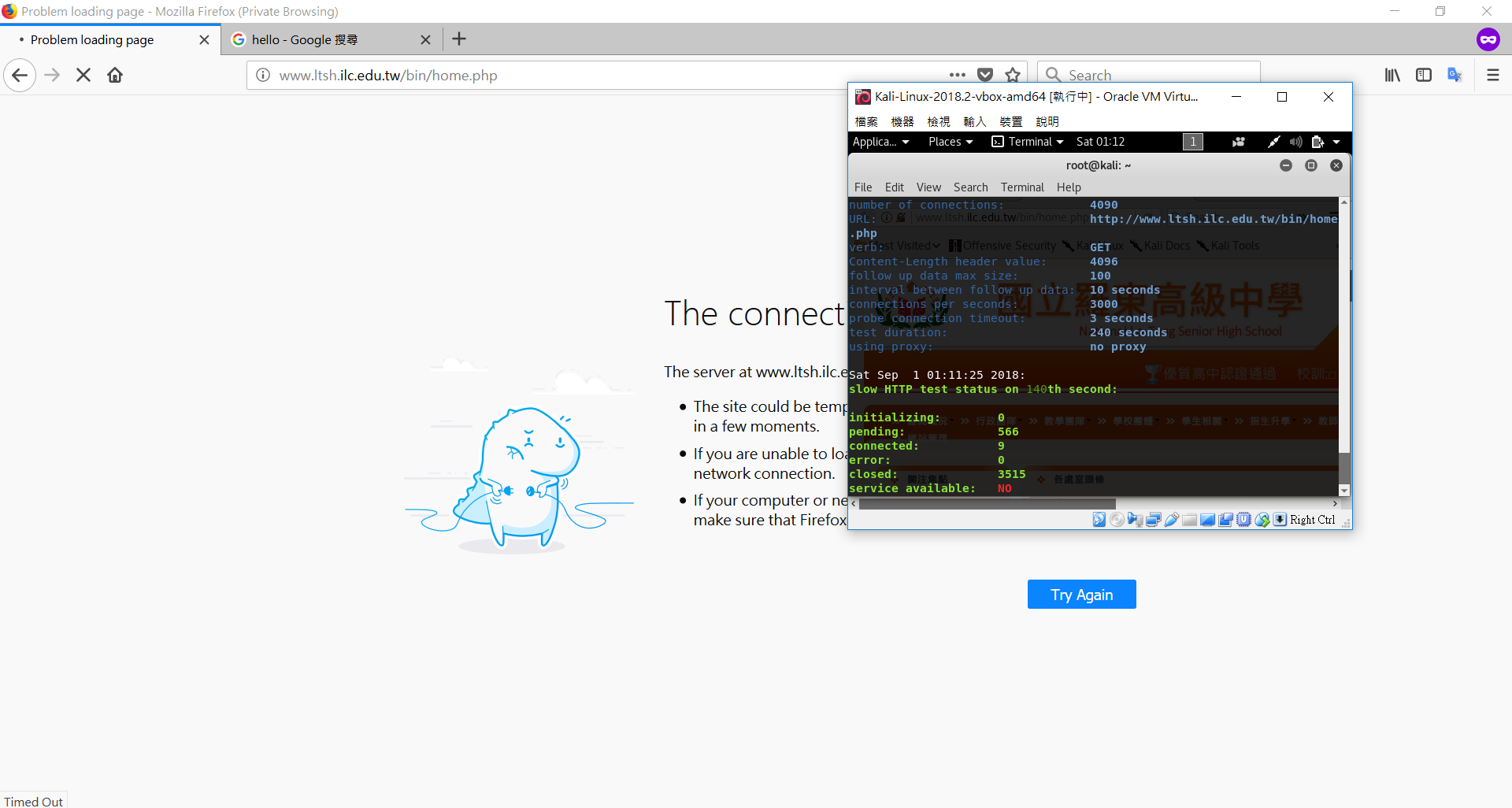
Task: Open the Firefox Library icon
Action: pyautogui.click(x=1392, y=75)
